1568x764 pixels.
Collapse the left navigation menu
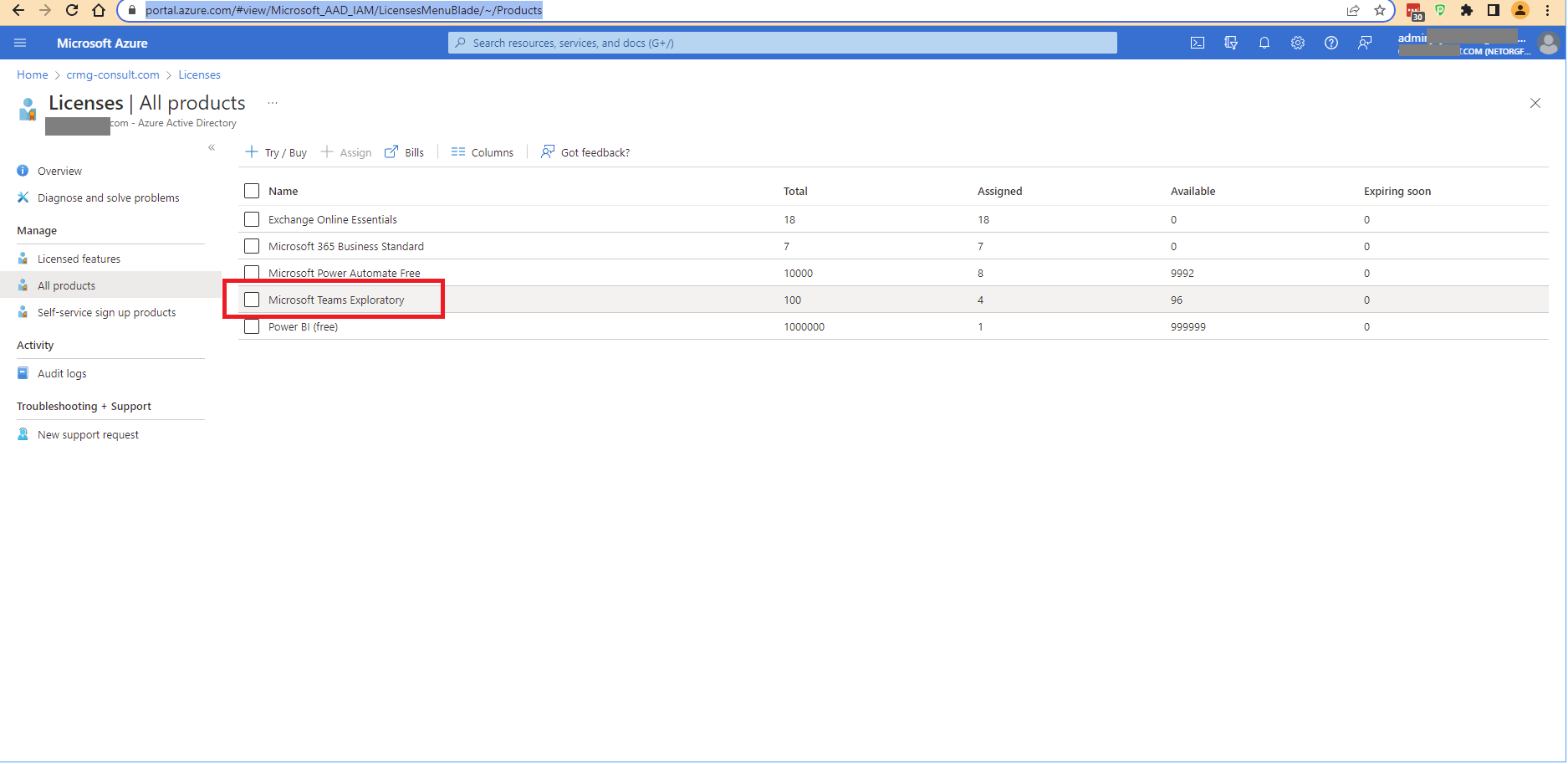pyautogui.click(x=212, y=147)
